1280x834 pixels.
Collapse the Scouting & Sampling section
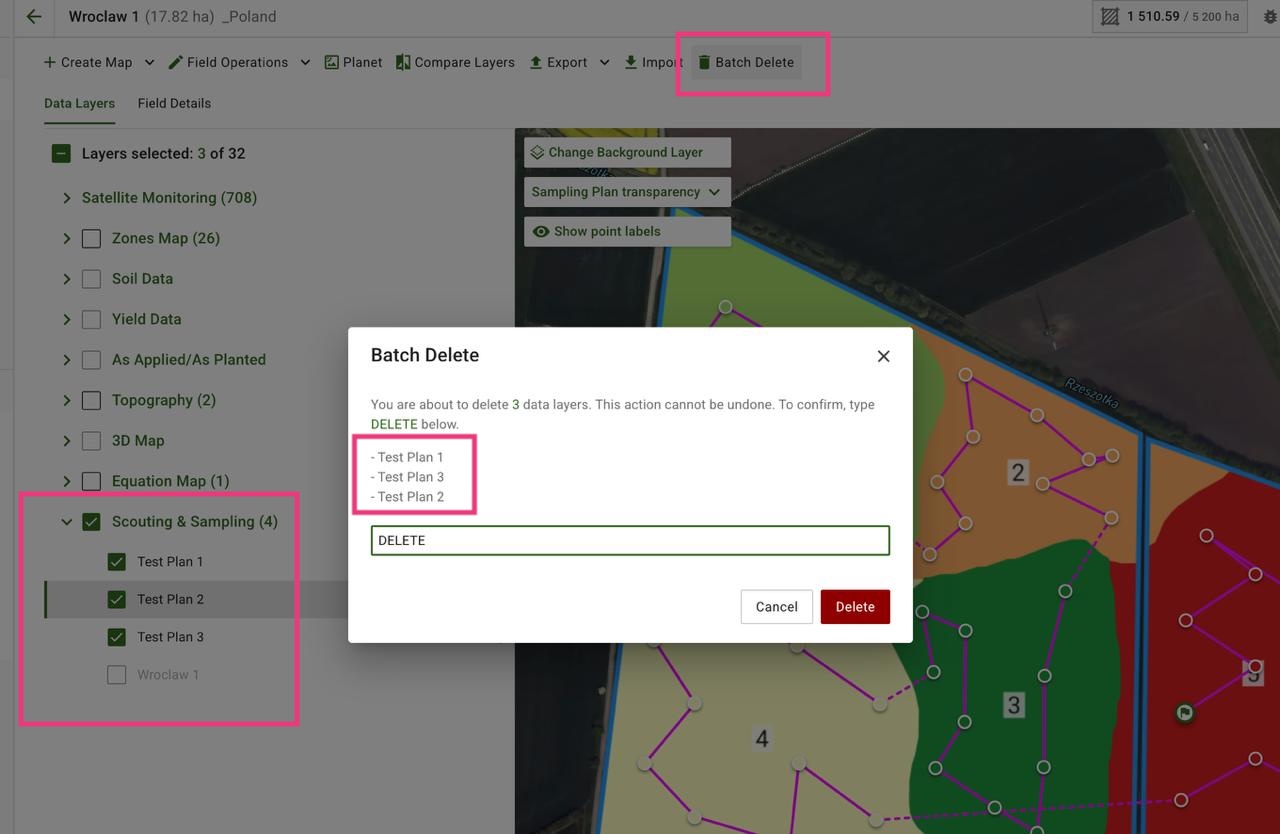pos(66,521)
